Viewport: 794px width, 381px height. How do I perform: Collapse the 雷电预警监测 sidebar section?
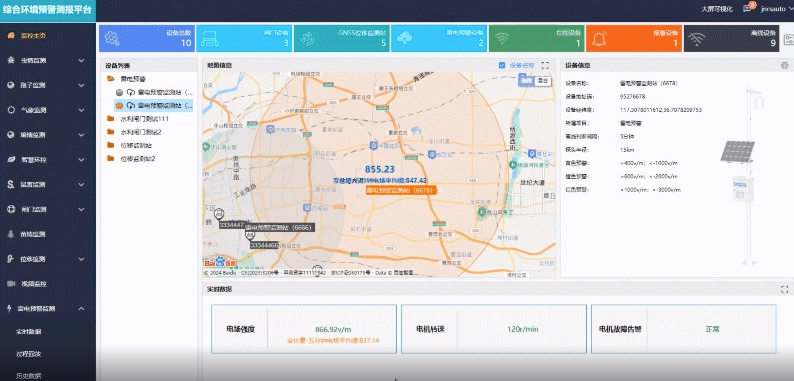pos(48,308)
